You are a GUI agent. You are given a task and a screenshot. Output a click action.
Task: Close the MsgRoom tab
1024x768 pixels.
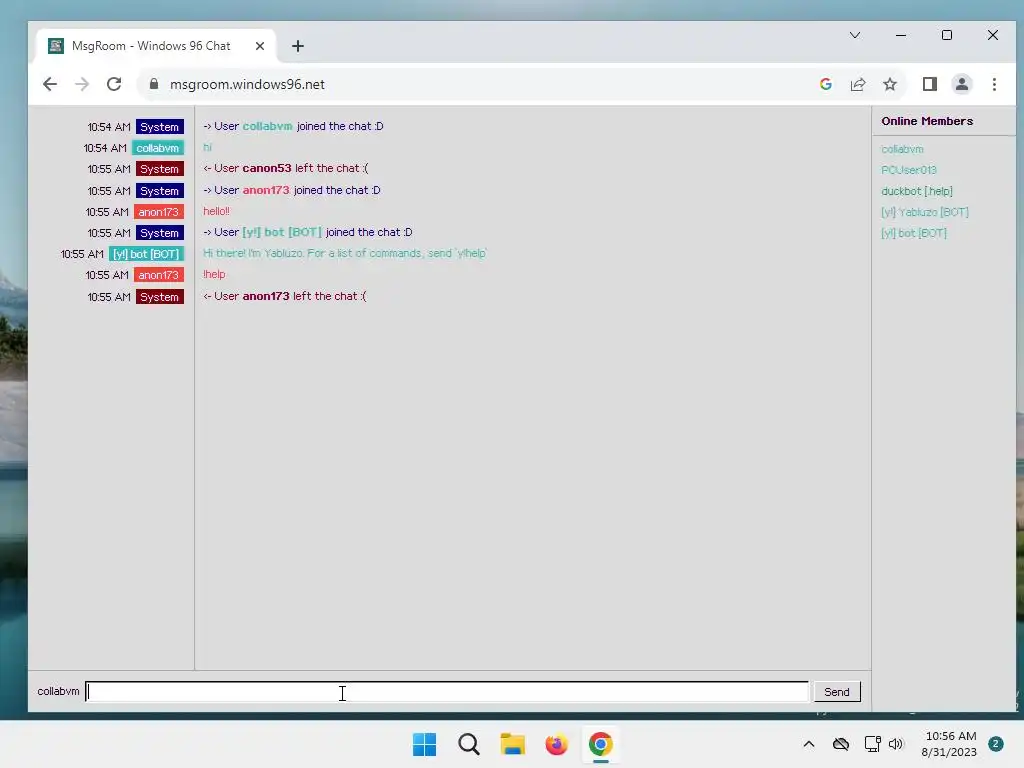pyautogui.click(x=260, y=46)
